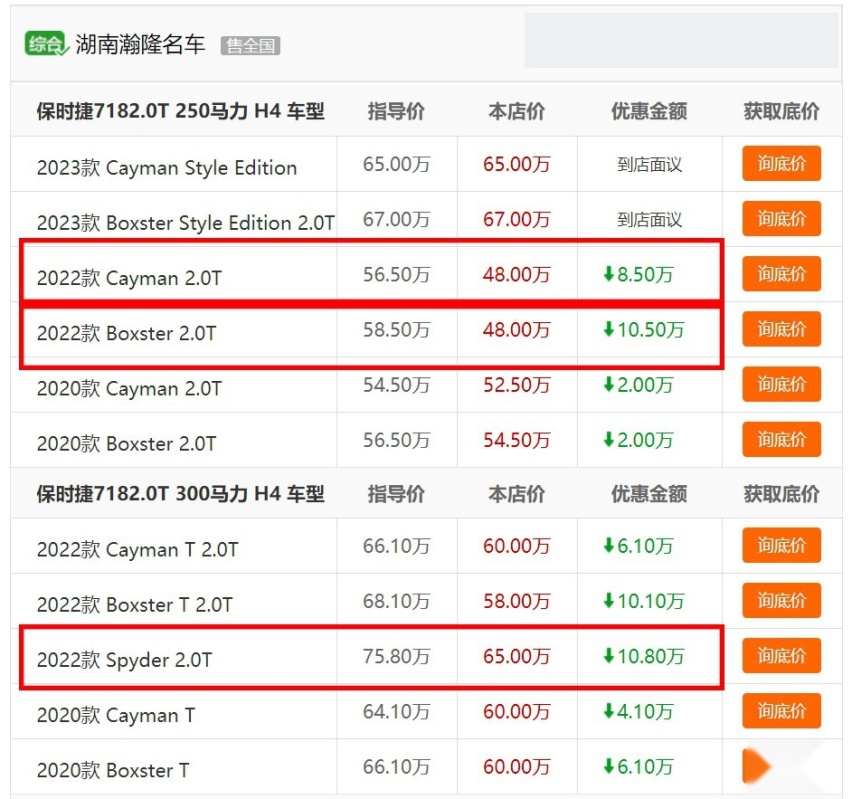Click 询底价 for 2022款 Boxster T 2.0T
The height and width of the screenshot is (799, 852).
click(781, 601)
